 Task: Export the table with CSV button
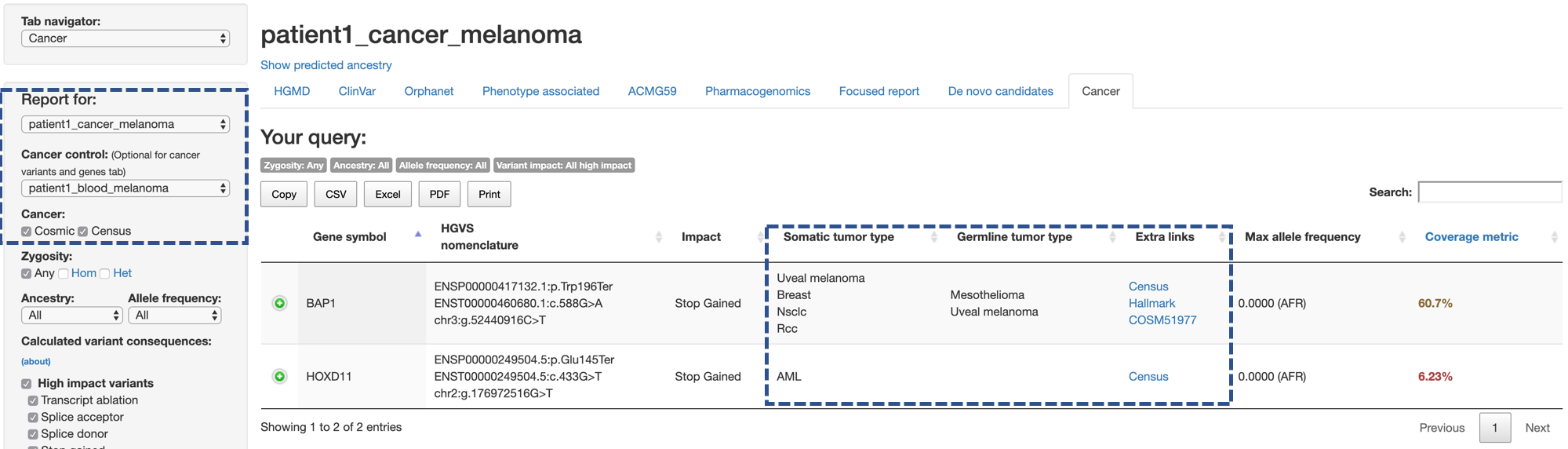pyautogui.click(x=336, y=195)
